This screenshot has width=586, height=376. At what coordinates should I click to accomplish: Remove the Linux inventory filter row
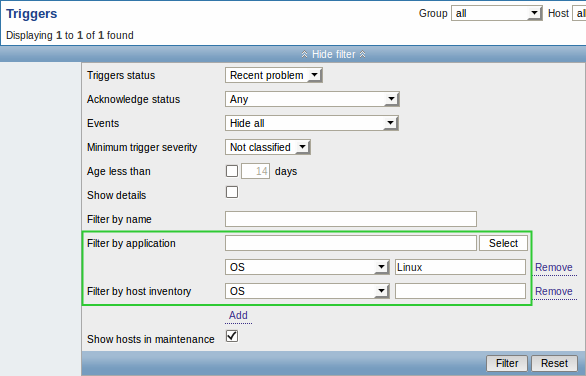[x=553, y=268]
